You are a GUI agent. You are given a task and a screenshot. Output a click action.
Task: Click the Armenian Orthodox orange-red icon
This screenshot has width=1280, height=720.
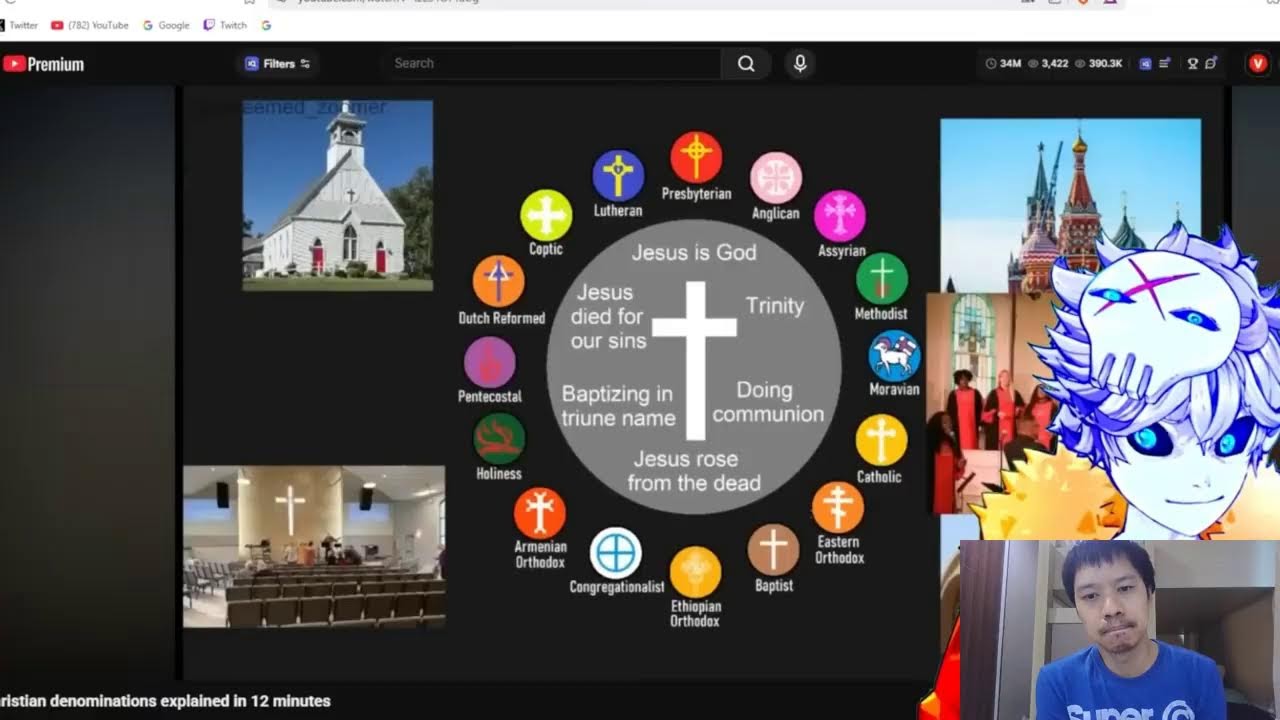(x=540, y=513)
